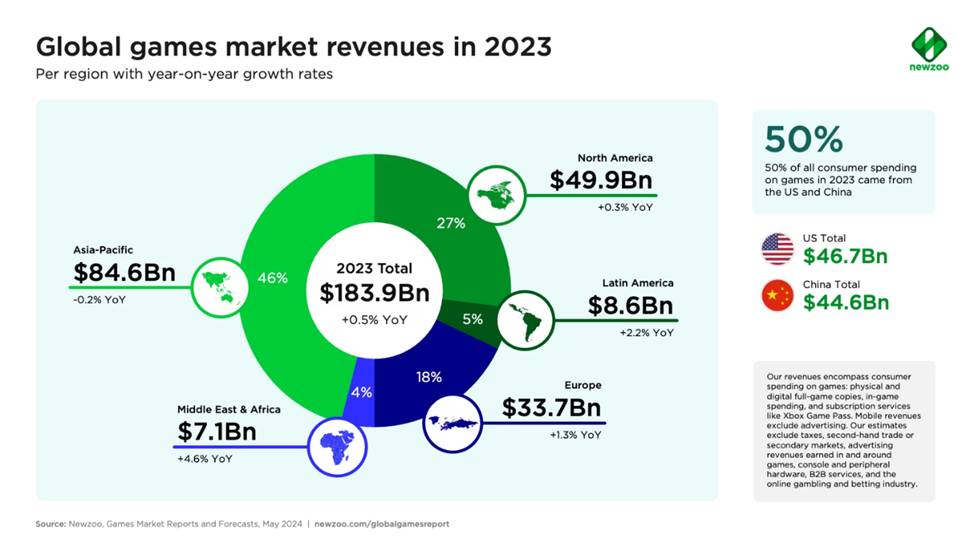The width and height of the screenshot is (974, 547).
Task: Click the $84.6Bn Asia-Pacific revenue figure
Action: tap(125, 273)
